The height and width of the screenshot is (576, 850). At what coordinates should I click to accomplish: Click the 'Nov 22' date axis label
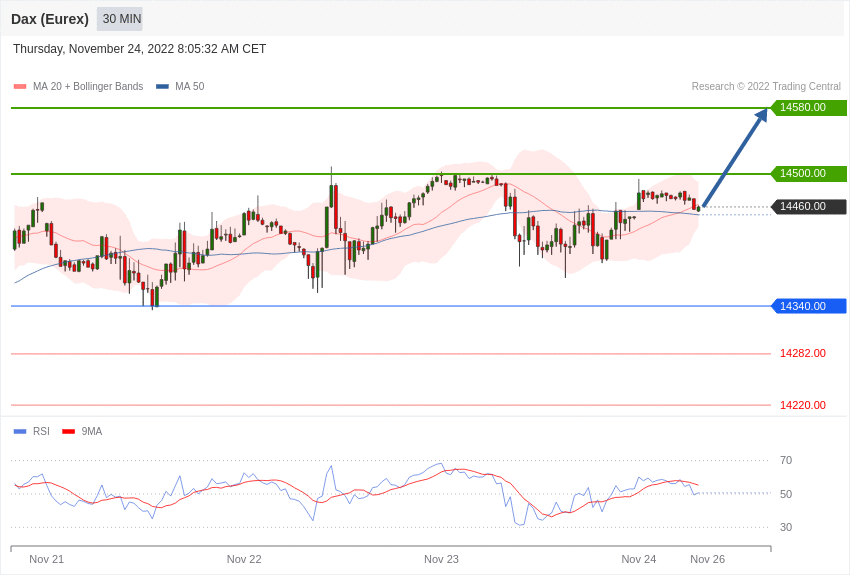point(244,559)
